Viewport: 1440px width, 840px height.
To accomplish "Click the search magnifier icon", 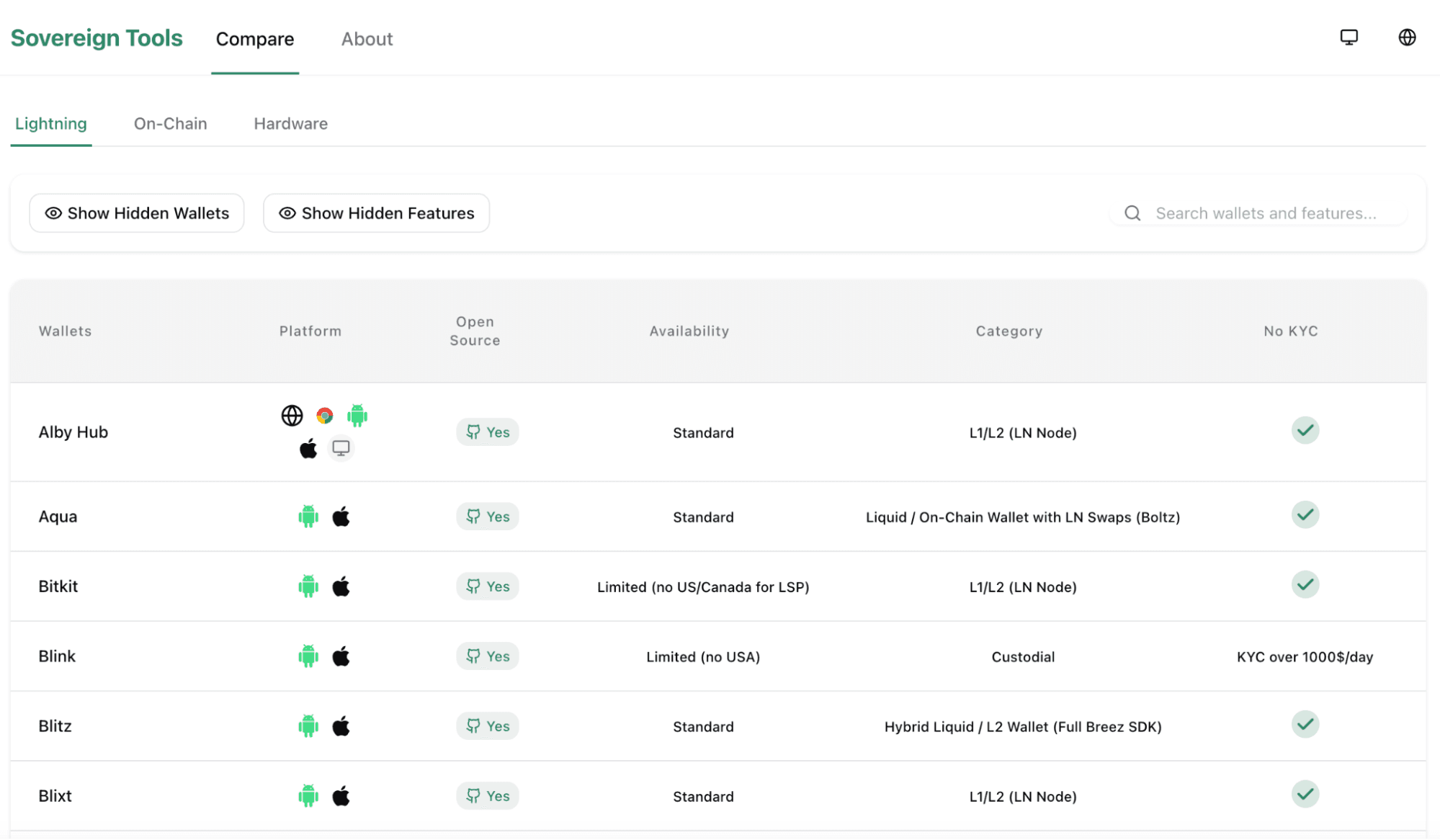I will (1132, 213).
